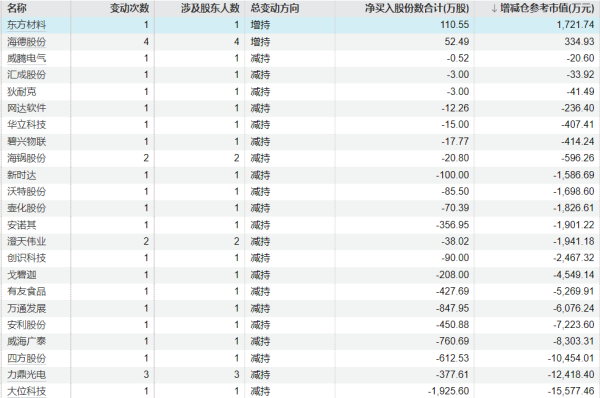Select the -10,454.01 market value cell
The width and height of the screenshot is (600, 398).
click(571, 358)
